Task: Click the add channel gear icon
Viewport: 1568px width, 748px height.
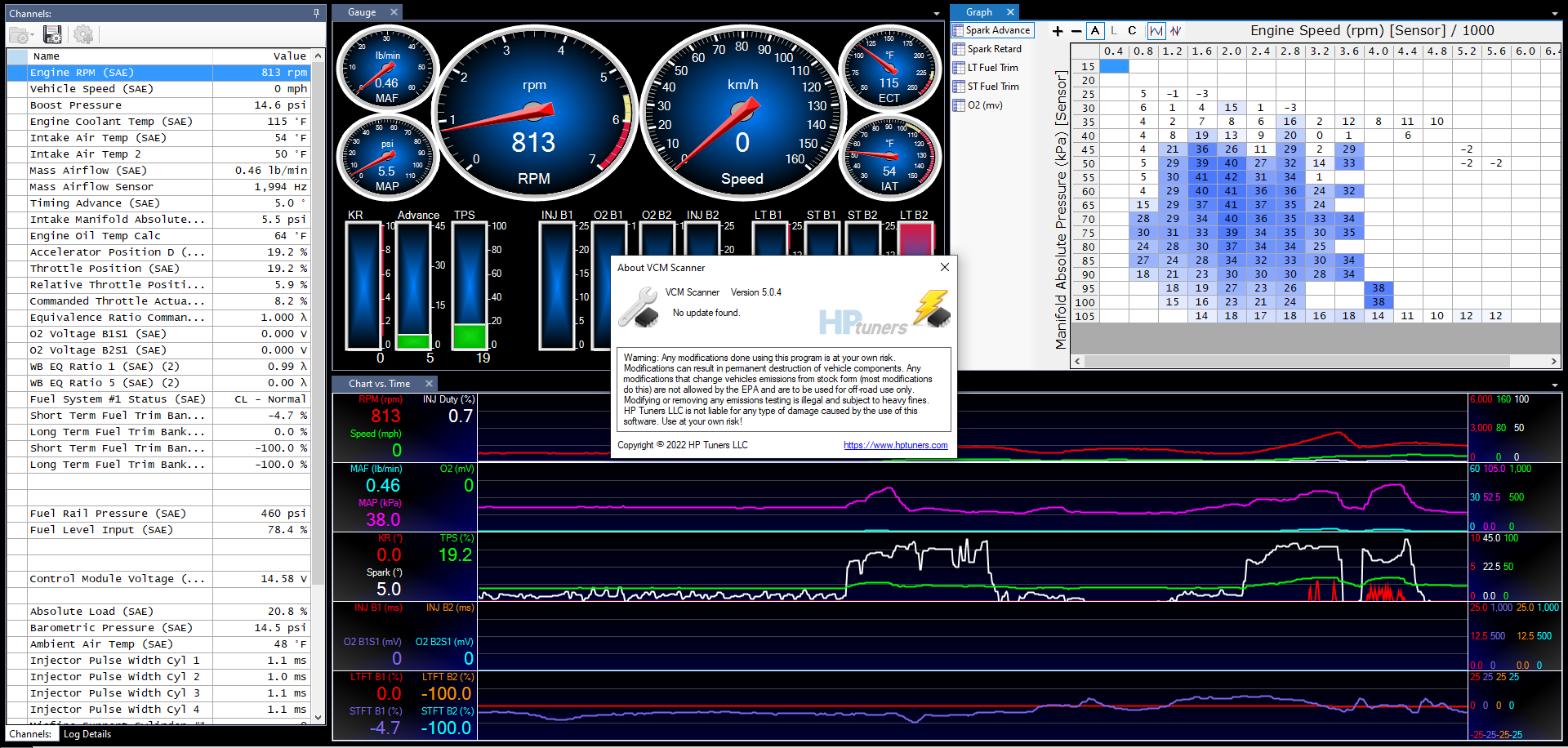Action: 82,34
